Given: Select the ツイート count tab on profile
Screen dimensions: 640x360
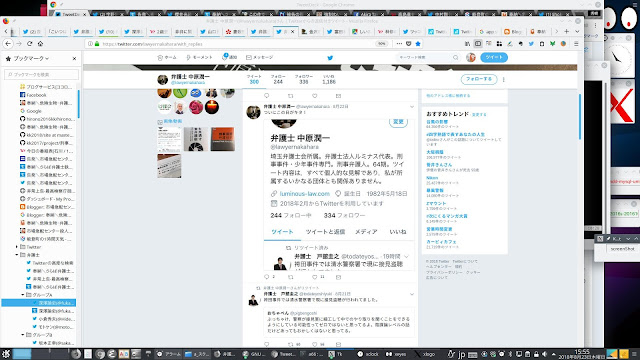Looking at the screenshot, I should [254, 79].
